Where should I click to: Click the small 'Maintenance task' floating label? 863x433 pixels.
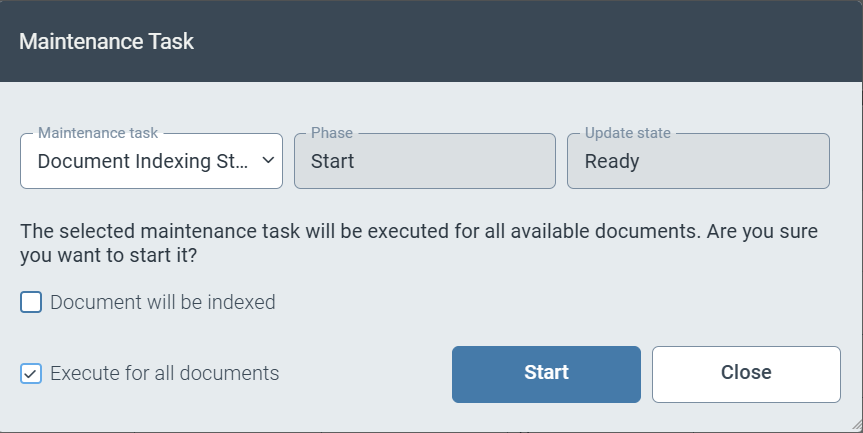pos(98,132)
